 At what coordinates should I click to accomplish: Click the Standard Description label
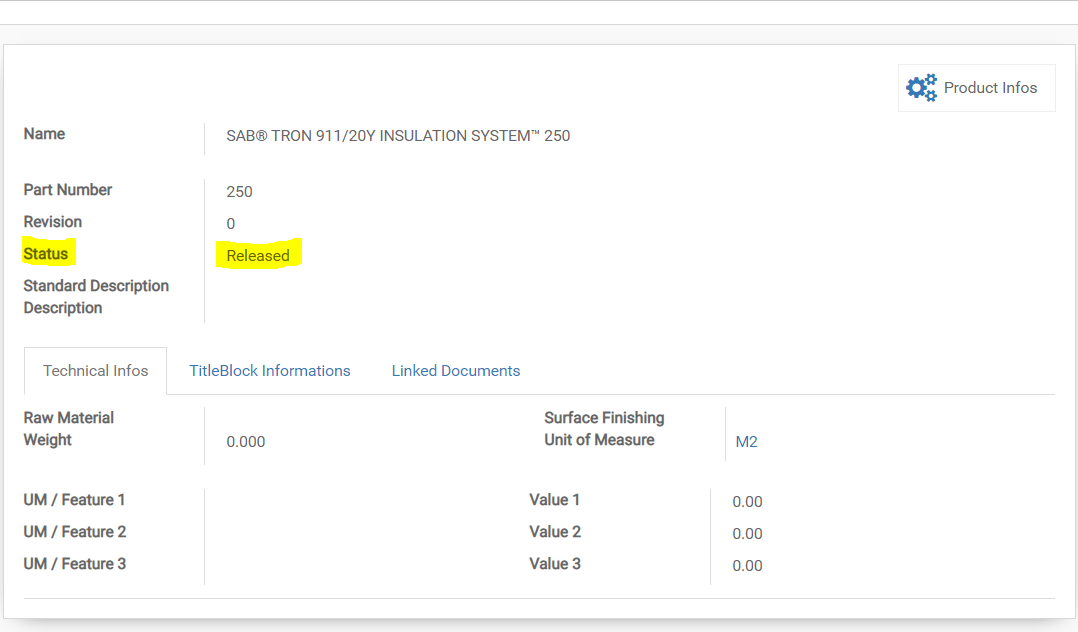click(96, 286)
